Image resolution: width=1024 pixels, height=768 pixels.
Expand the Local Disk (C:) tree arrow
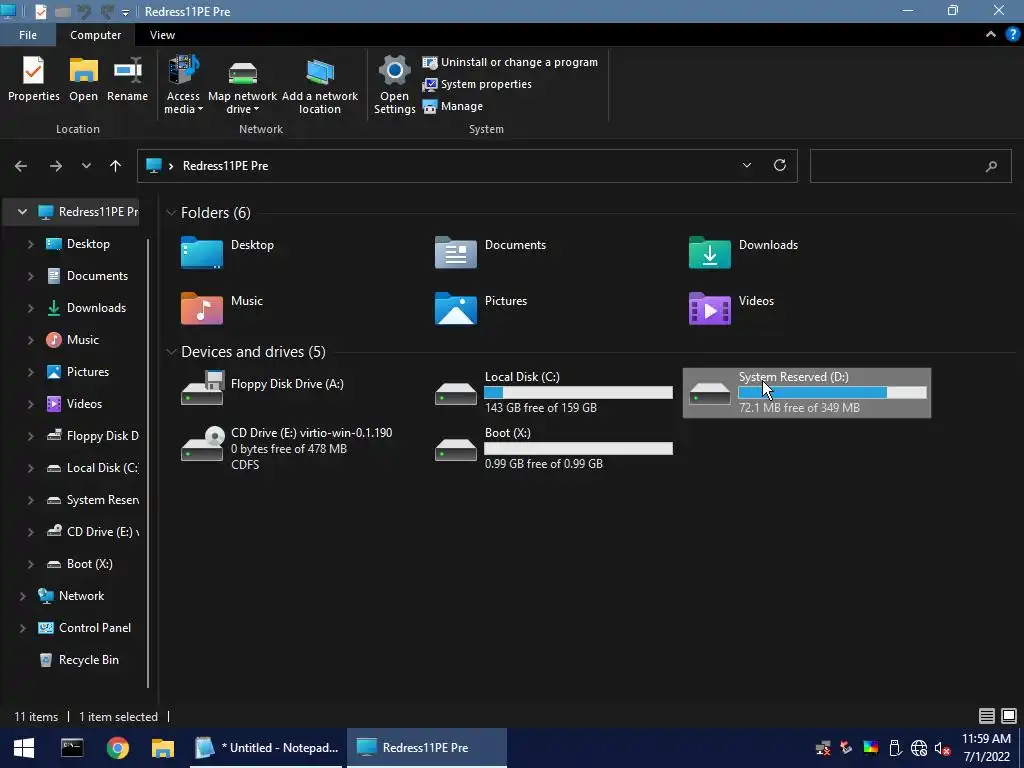(30, 468)
